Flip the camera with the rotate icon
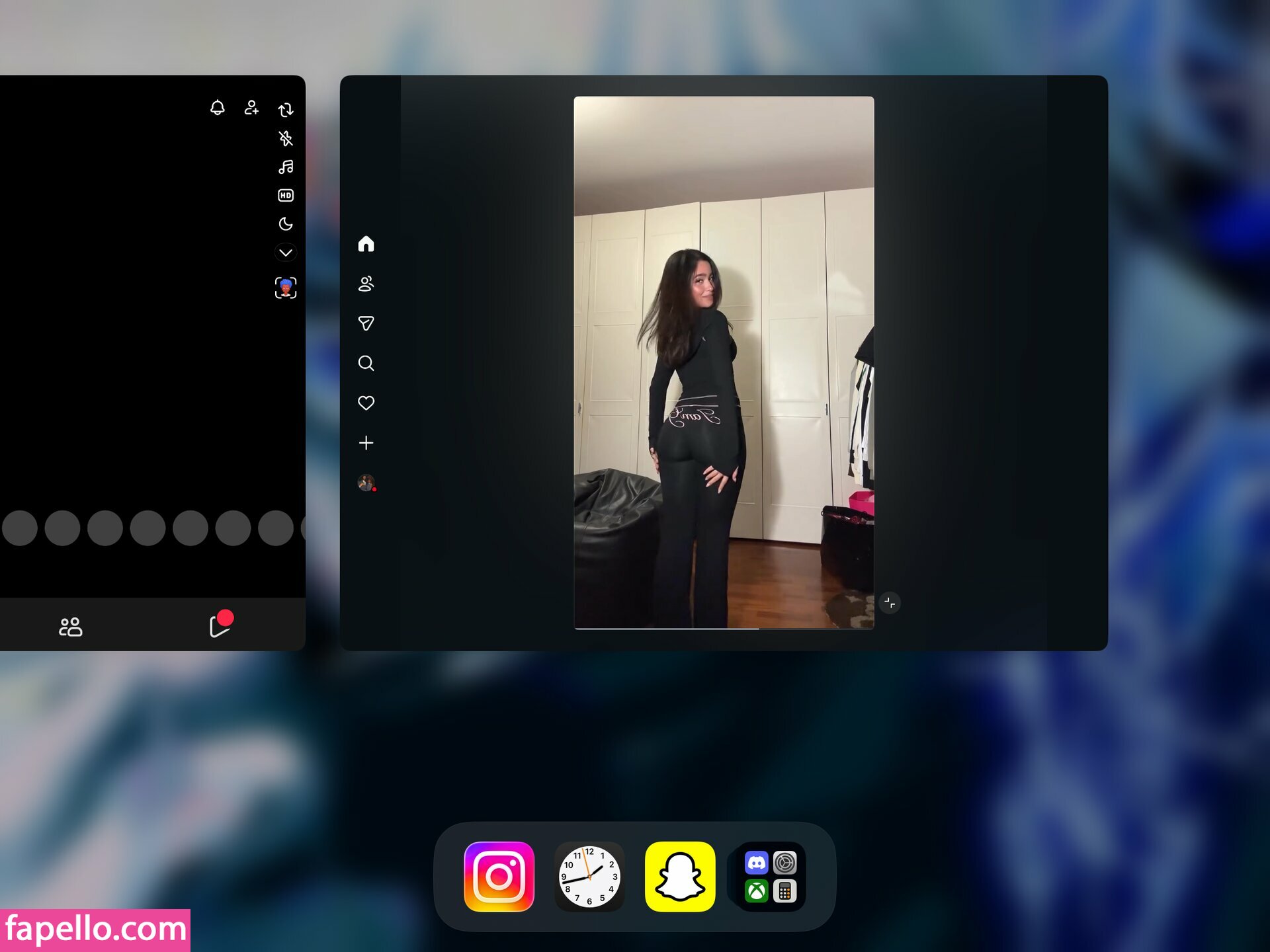1270x952 pixels. (x=286, y=109)
